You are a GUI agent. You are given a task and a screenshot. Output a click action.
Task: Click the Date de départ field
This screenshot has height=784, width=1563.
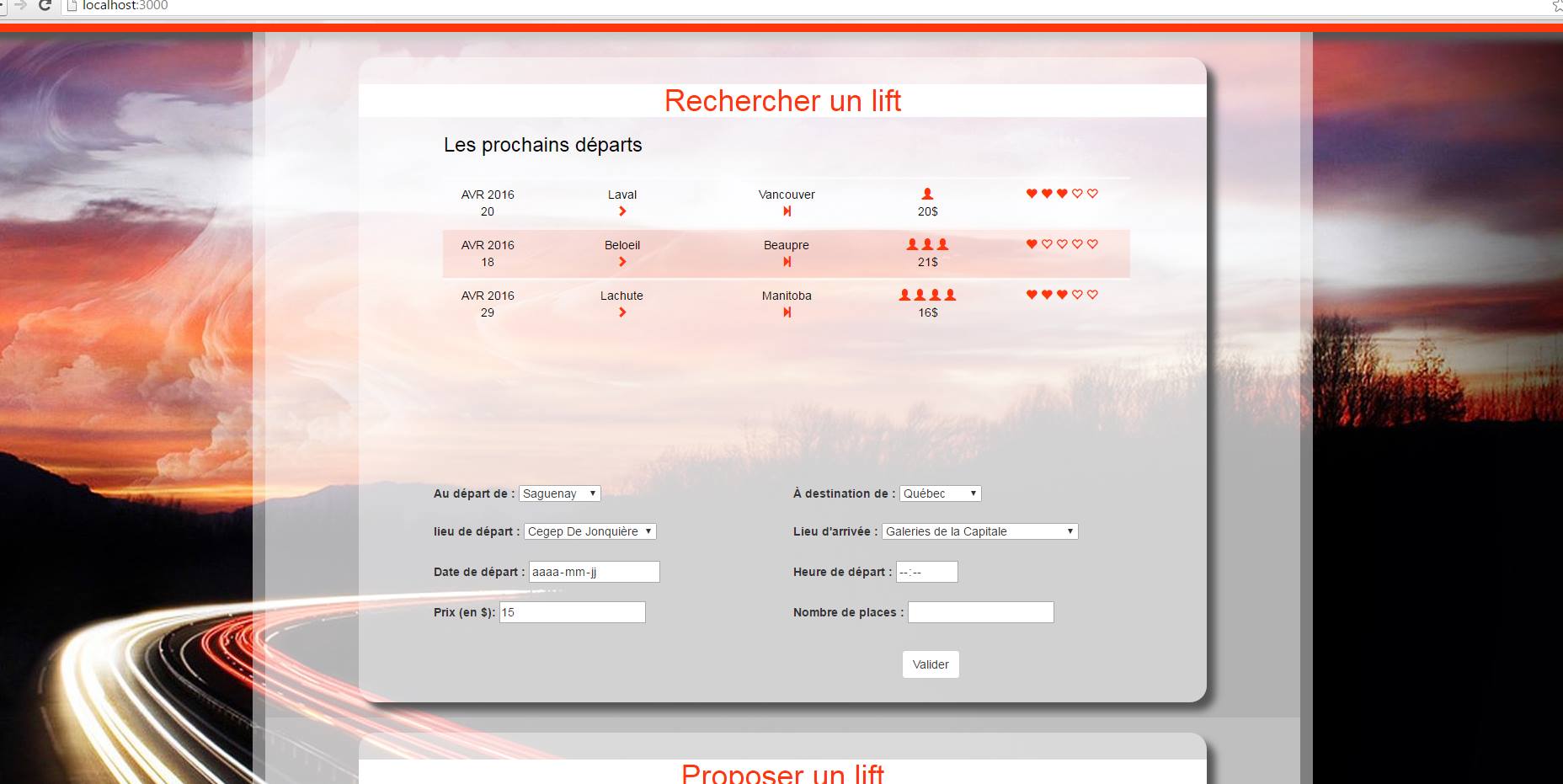coord(595,572)
